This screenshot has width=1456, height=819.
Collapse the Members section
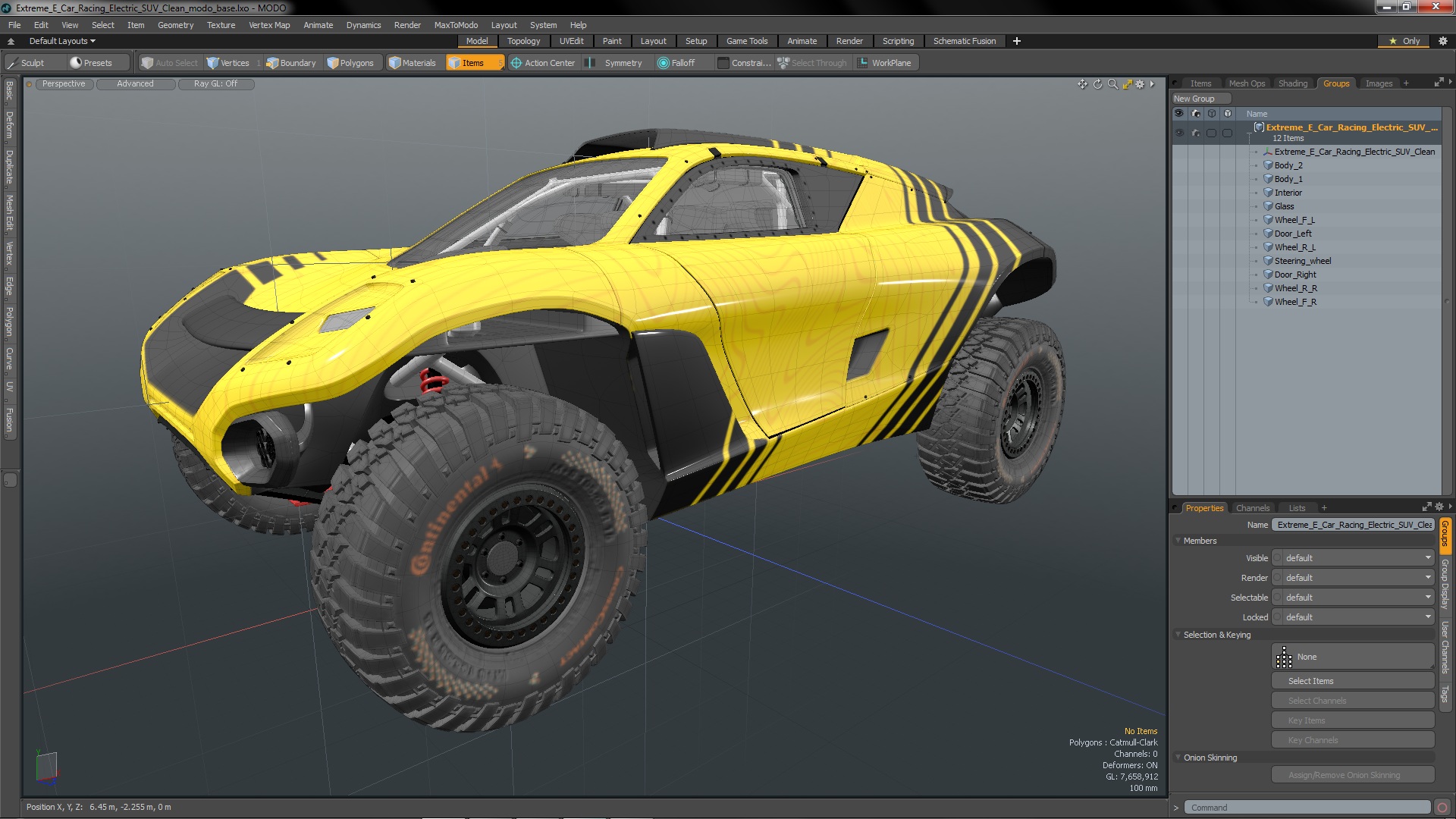click(x=1178, y=541)
